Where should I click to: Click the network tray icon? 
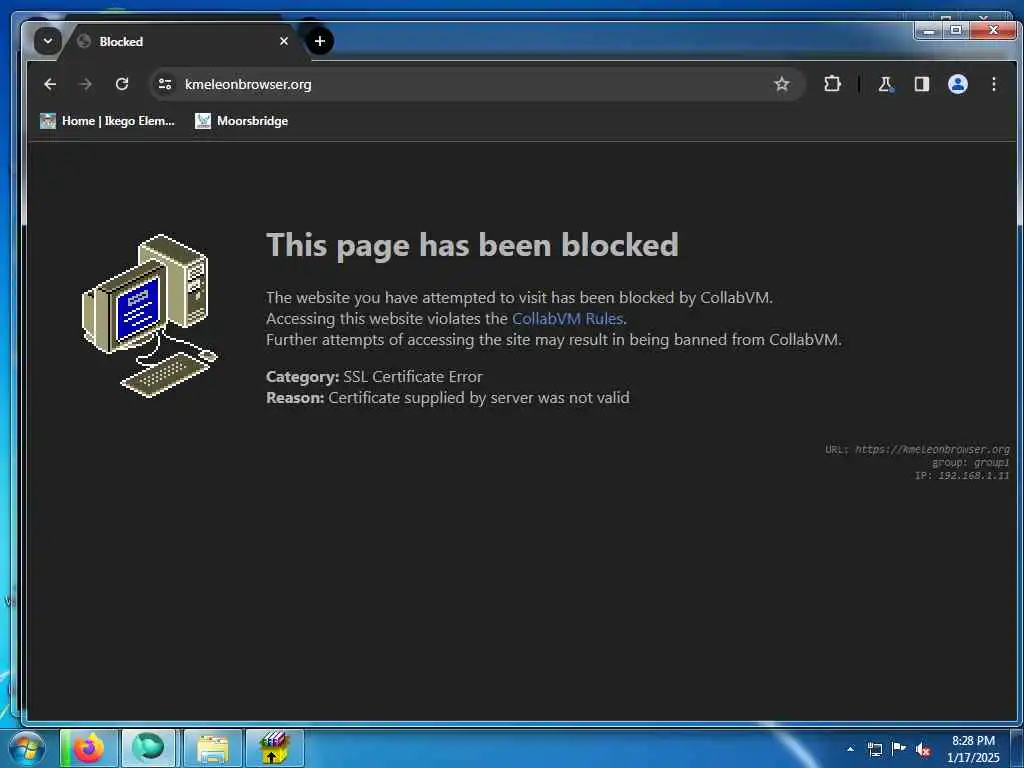click(x=875, y=749)
